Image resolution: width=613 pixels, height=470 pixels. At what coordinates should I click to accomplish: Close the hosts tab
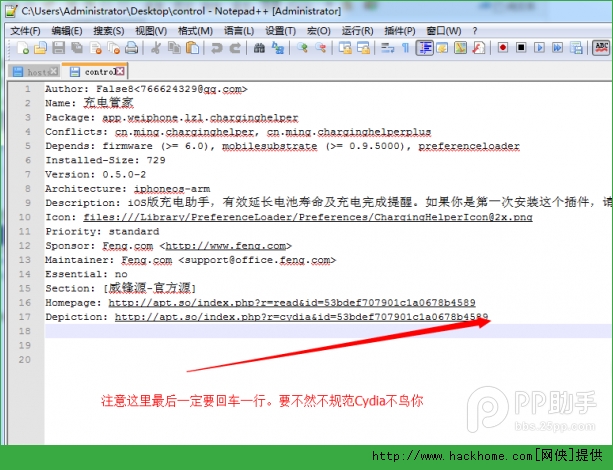pyautogui.click(x=54, y=71)
